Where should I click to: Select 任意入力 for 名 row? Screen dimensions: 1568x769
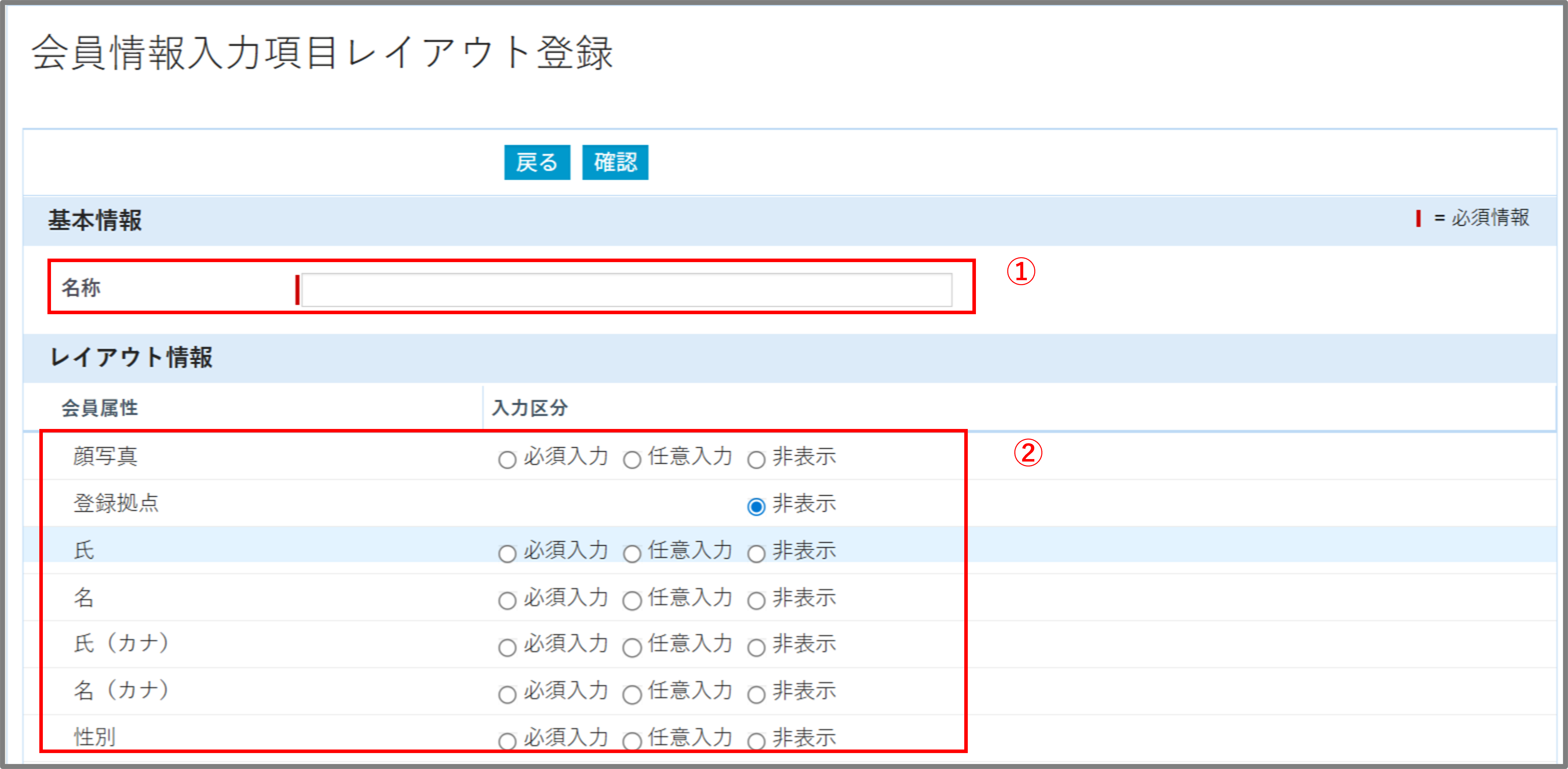pos(632,600)
